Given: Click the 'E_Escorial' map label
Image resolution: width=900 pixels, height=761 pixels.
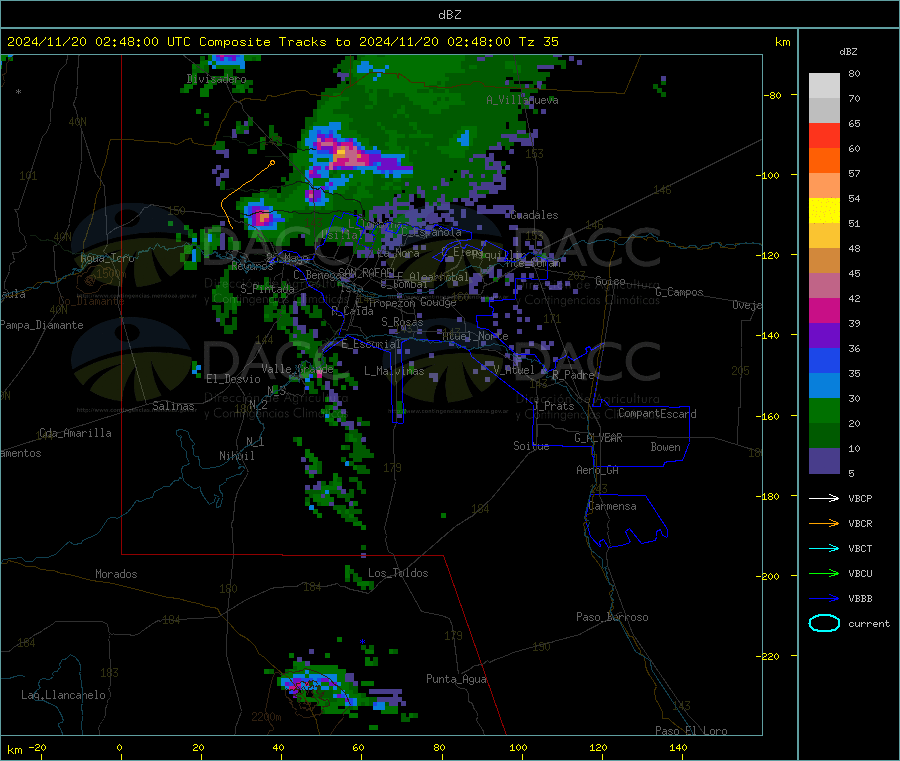Looking at the screenshot, I should (371, 344).
